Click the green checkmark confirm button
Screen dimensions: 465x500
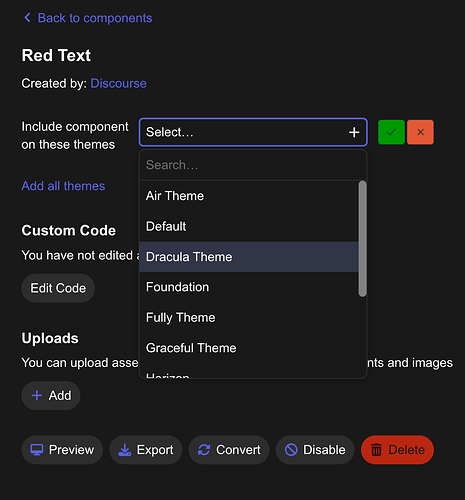point(391,132)
